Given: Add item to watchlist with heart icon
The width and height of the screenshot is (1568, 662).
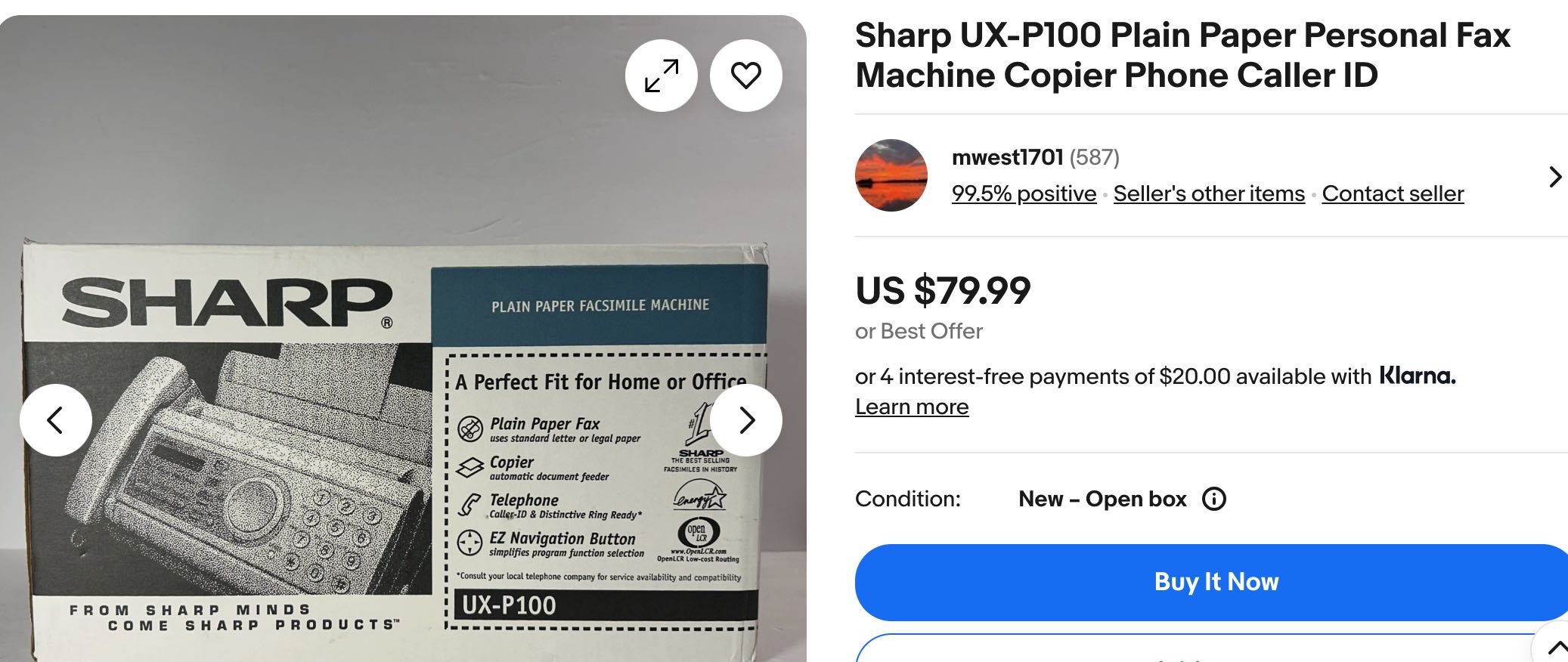Looking at the screenshot, I should [746, 76].
